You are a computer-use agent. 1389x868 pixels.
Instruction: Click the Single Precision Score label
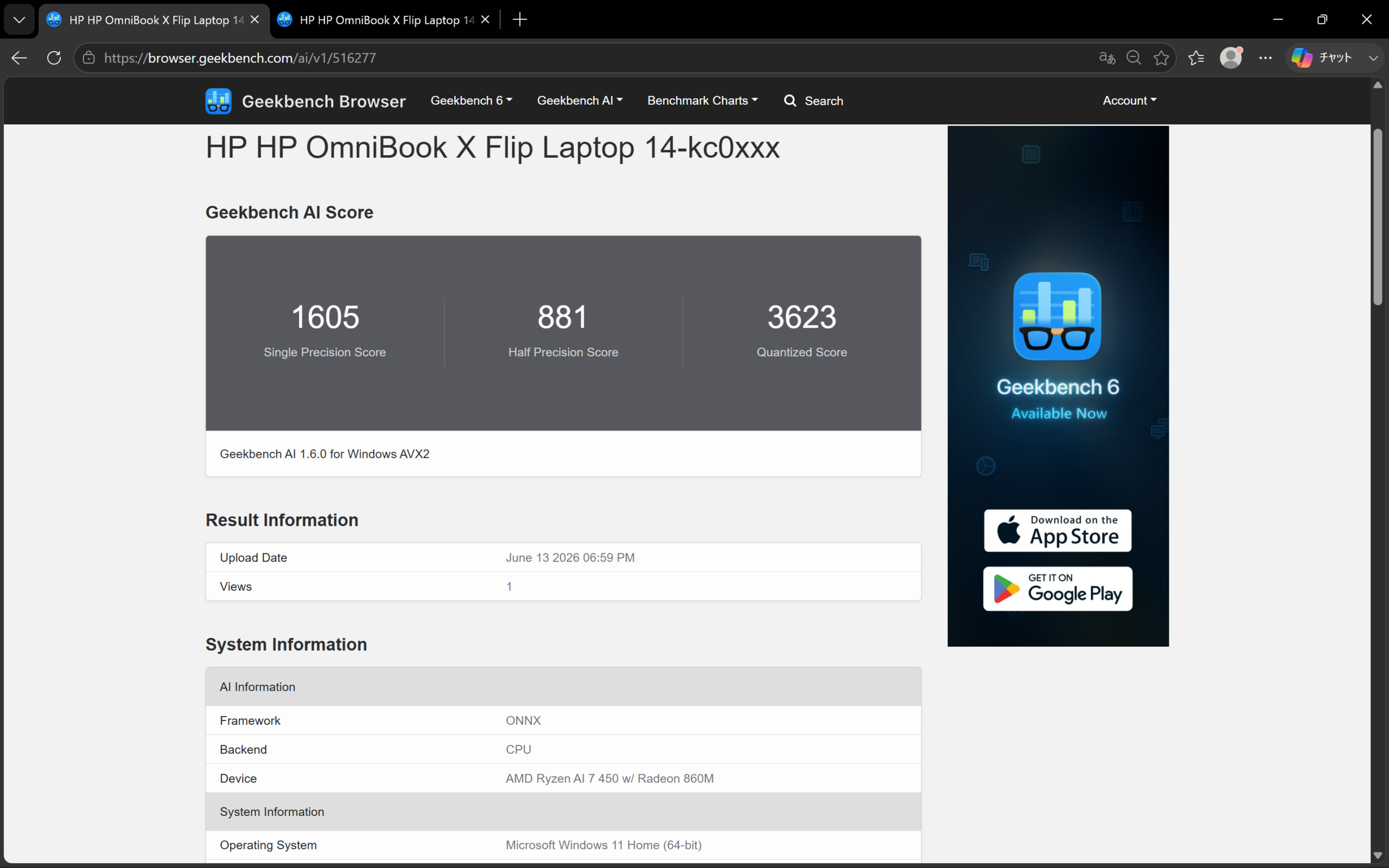(325, 352)
